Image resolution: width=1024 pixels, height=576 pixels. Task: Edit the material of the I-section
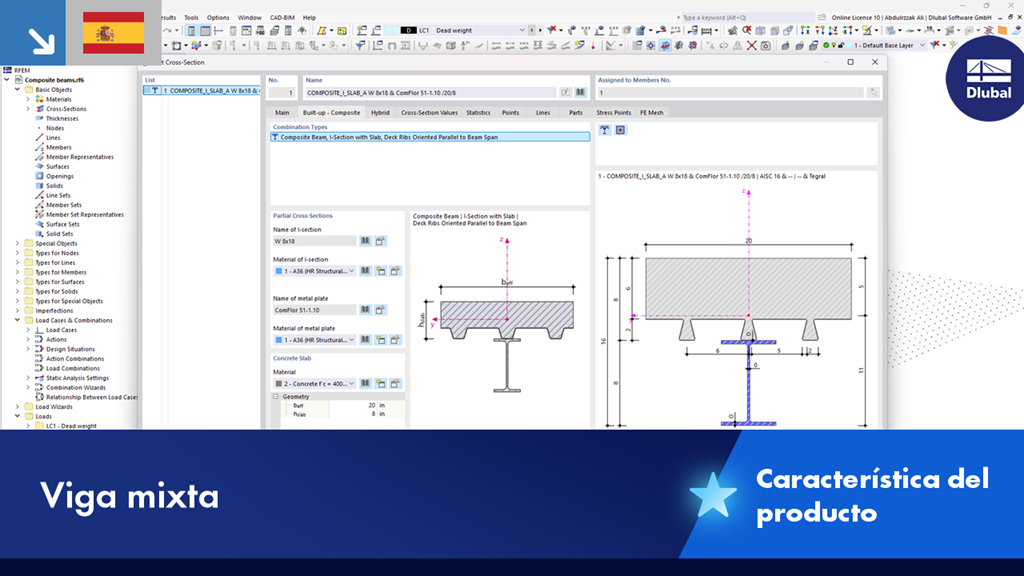[395, 271]
